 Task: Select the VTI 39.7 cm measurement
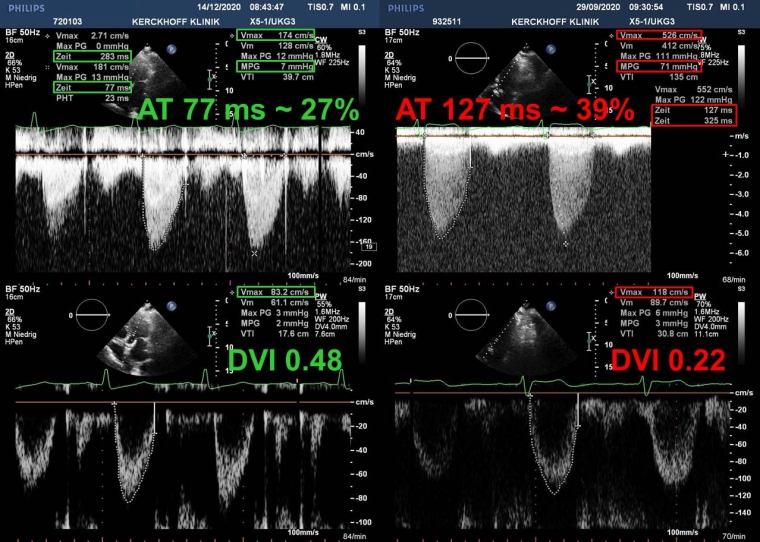[277, 77]
